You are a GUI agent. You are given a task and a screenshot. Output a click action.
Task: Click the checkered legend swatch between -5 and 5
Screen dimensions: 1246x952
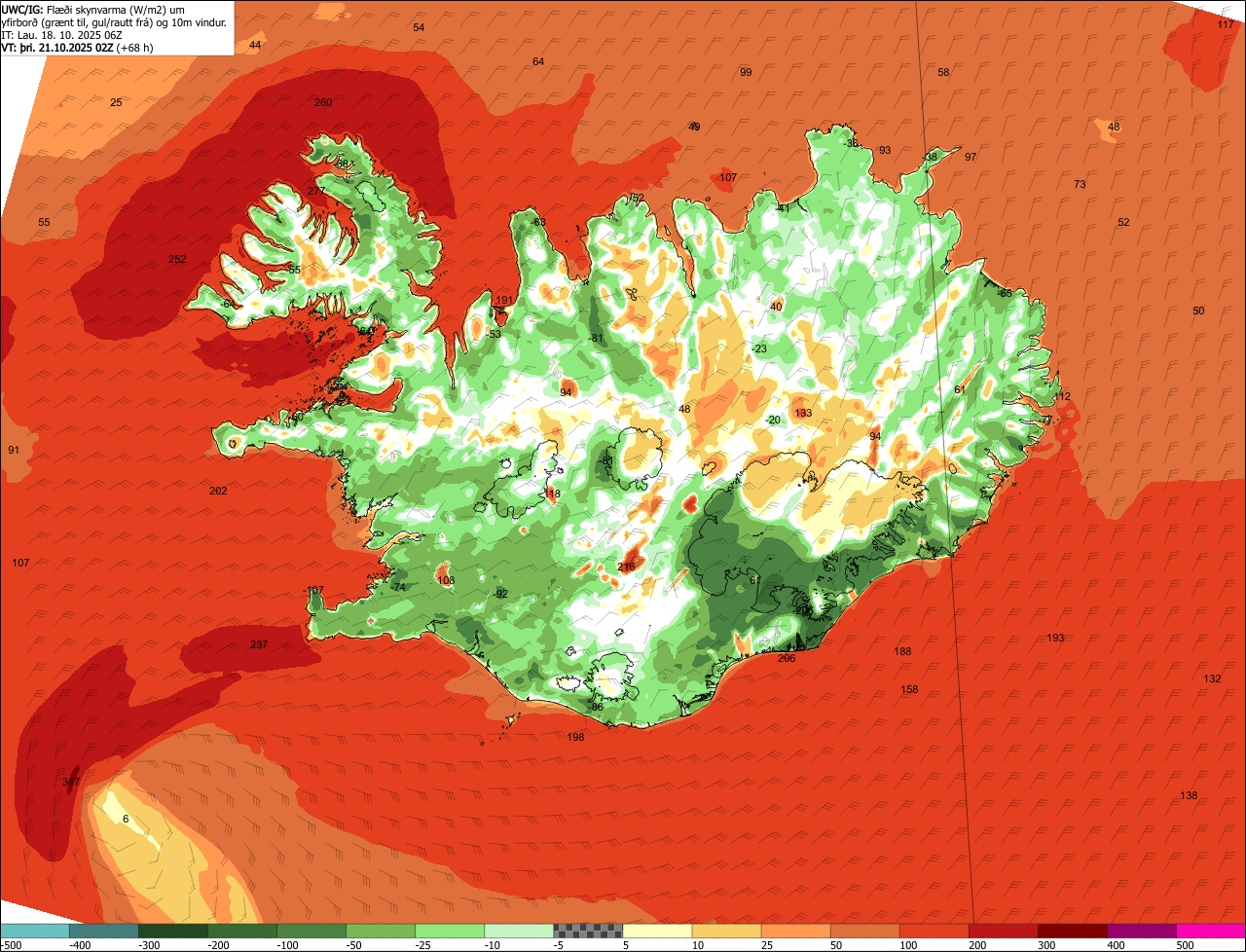(x=588, y=931)
